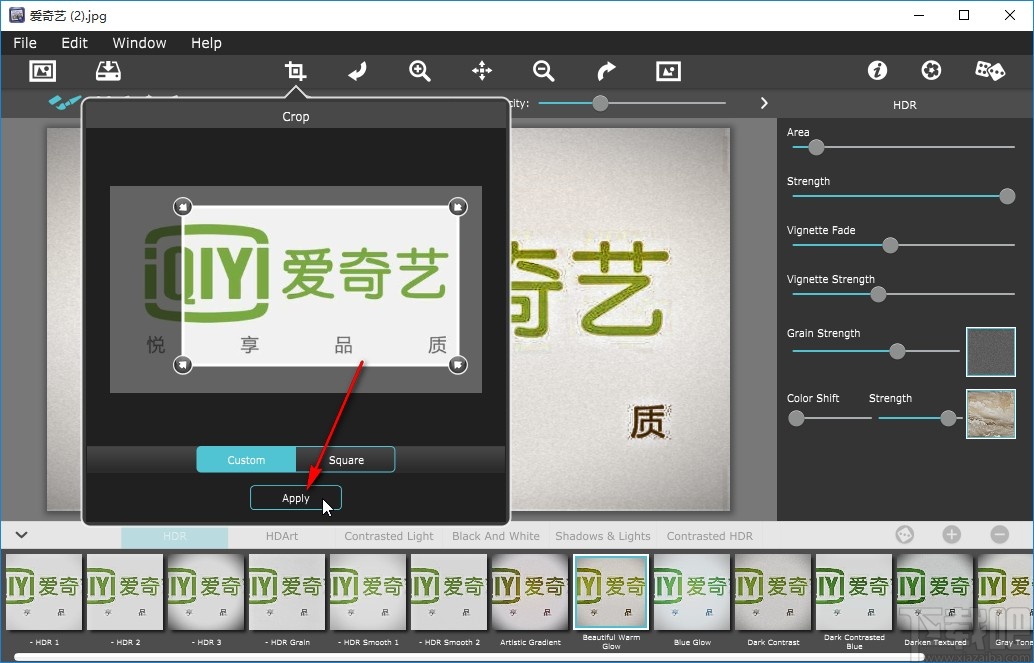Select the Crop tool in toolbar
This screenshot has width=1034, height=663.
[x=295, y=71]
